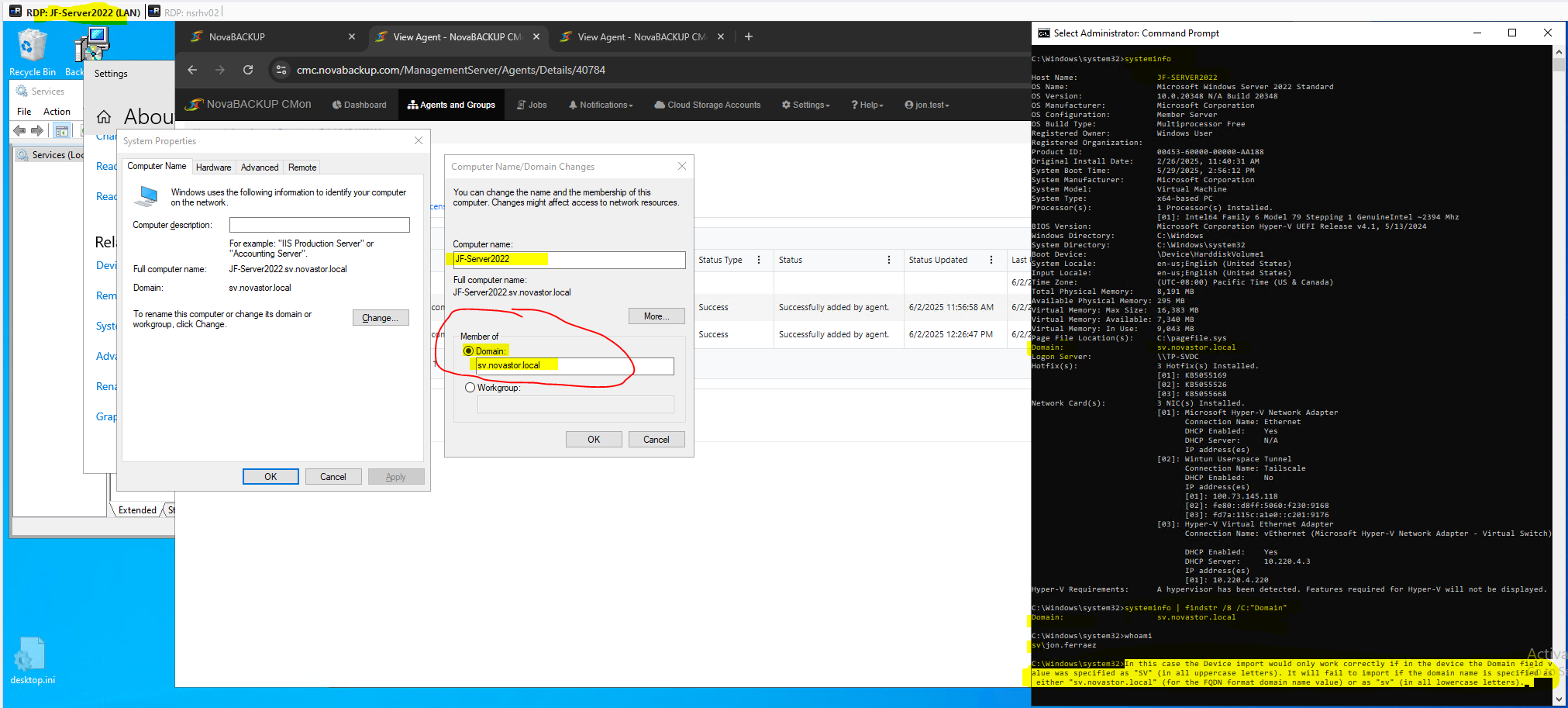Click the Change... button
Screen dimensions: 1568x708
point(381,318)
